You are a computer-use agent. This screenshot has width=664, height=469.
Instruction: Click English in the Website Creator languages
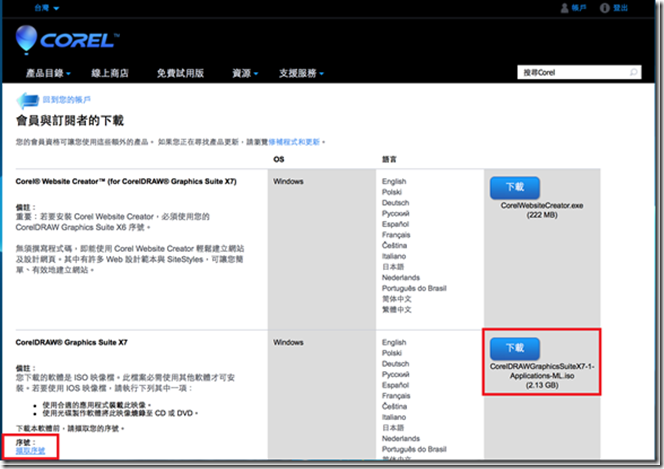[x=394, y=182]
